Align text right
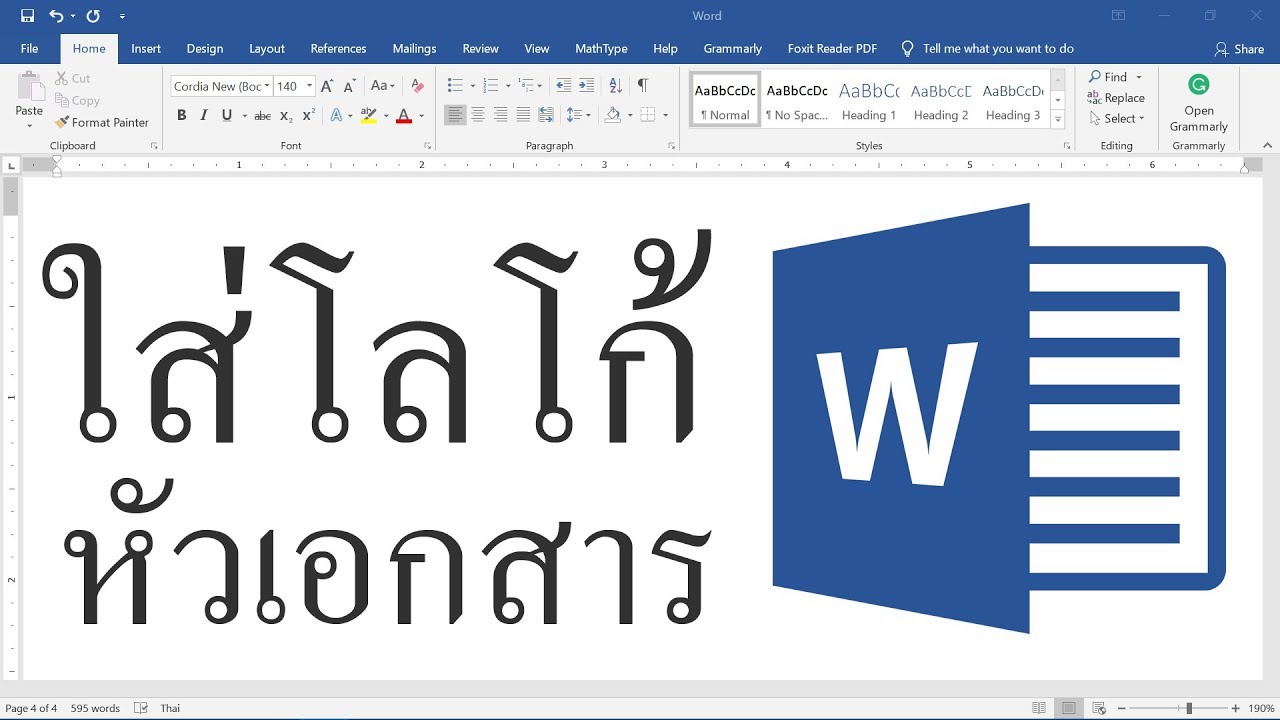Image resolution: width=1280 pixels, height=720 pixels. [500, 116]
